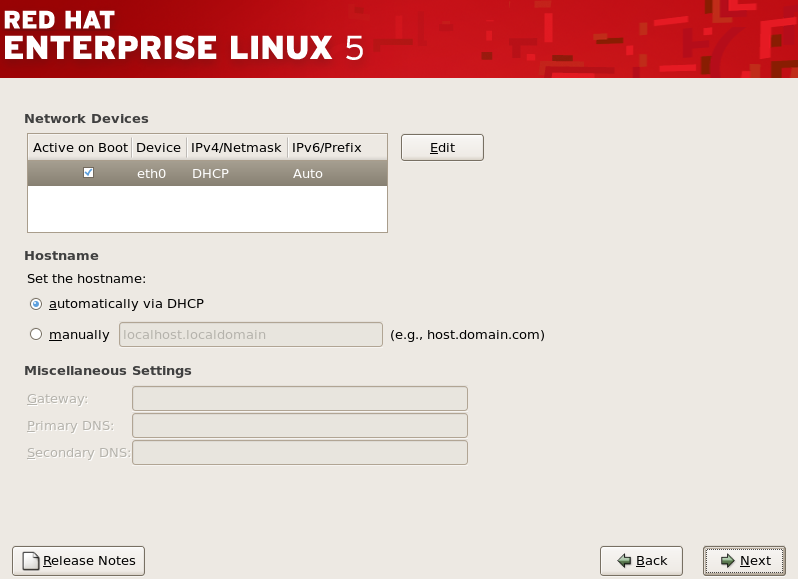This screenshot has width=798, height=579.
Task: Open the Release Notes
Action: point(78,561)
